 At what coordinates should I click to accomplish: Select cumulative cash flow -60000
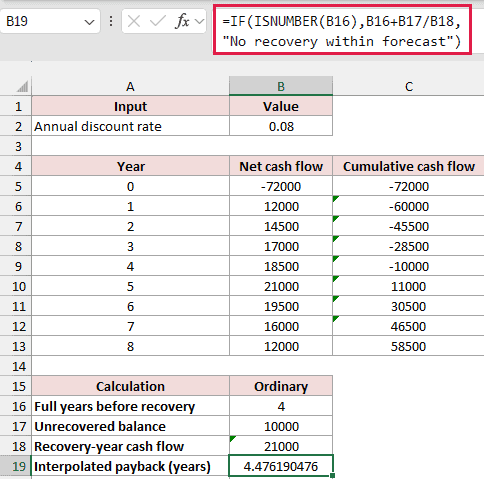pyautogui.click(x=408, y=206)
